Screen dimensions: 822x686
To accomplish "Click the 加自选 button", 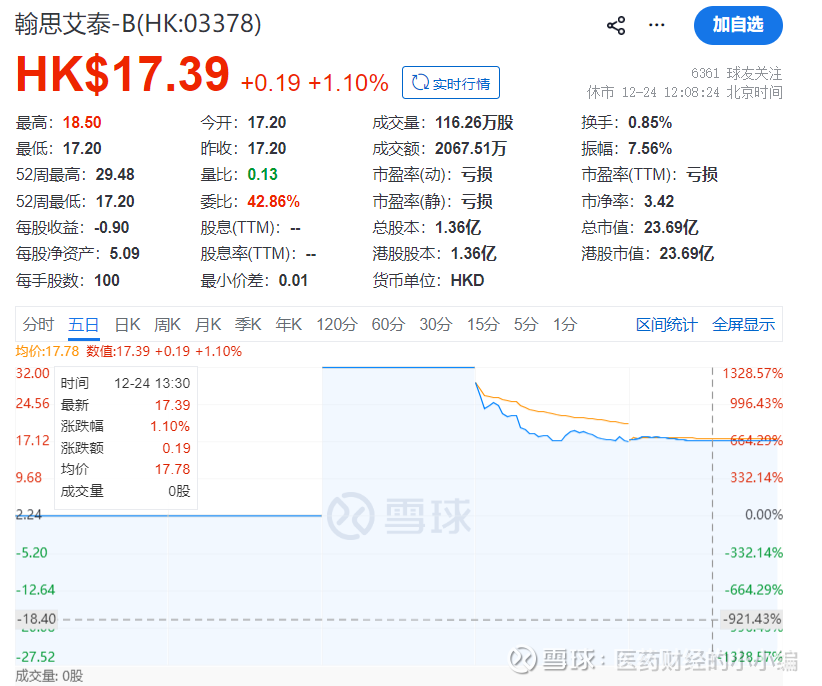I will [x=738, y=26].
